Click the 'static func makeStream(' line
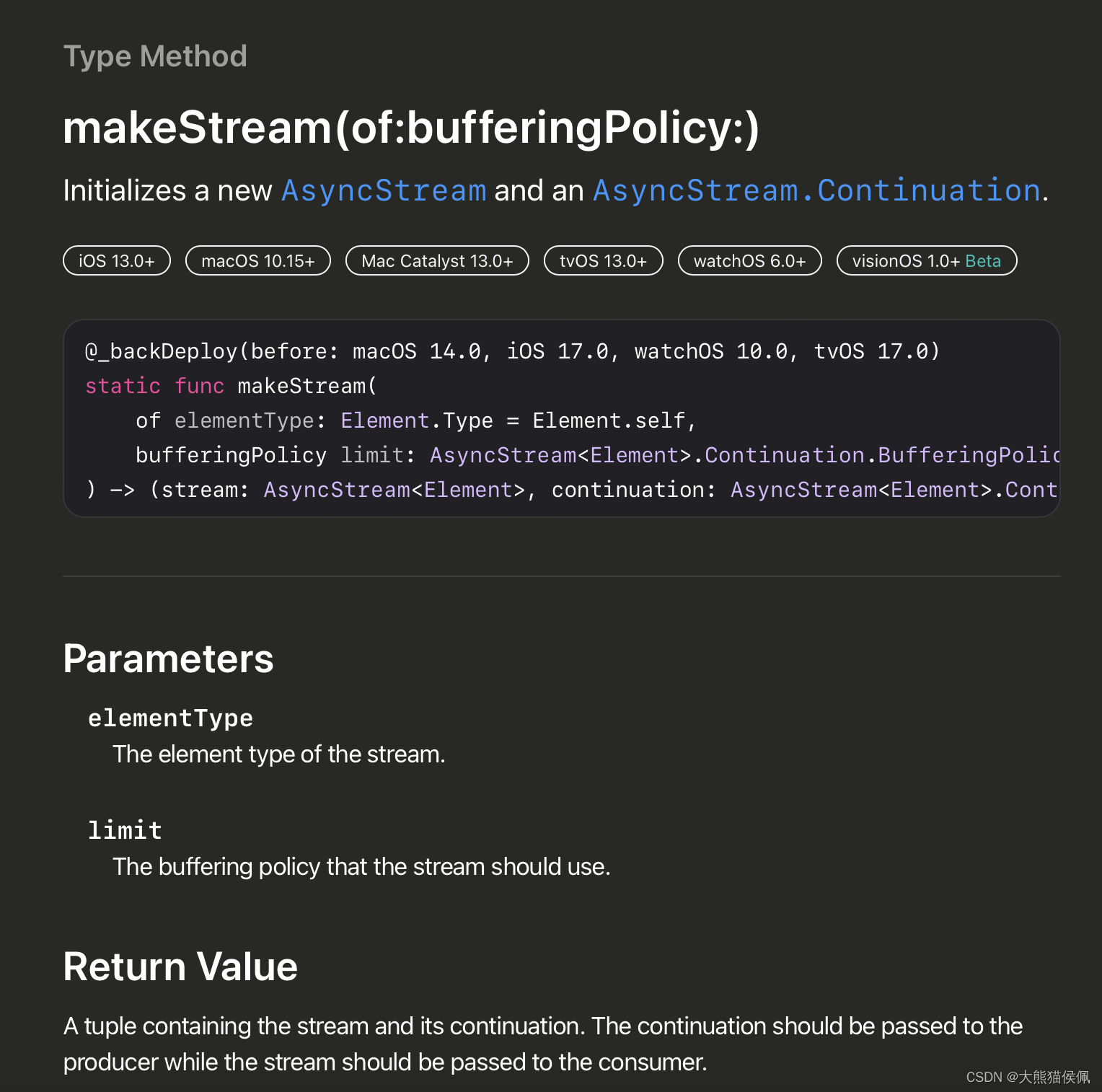1102x1092 pixels. [x=231, y=386]
